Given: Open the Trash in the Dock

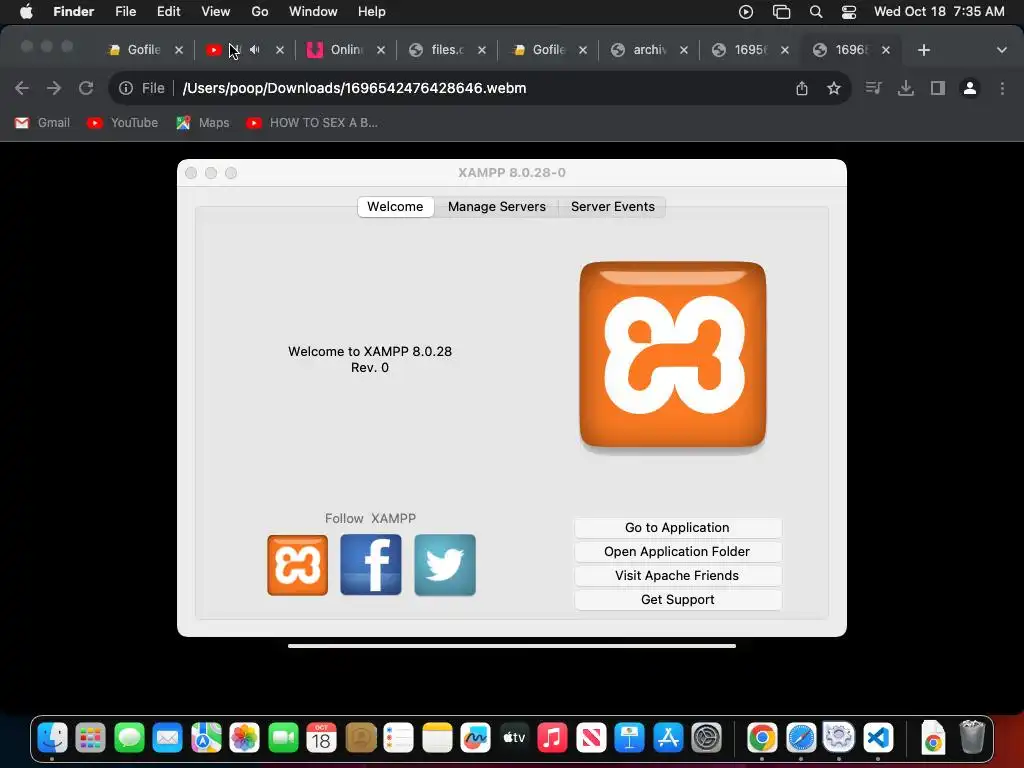Looking at the screenshot, I should point(972,738).
